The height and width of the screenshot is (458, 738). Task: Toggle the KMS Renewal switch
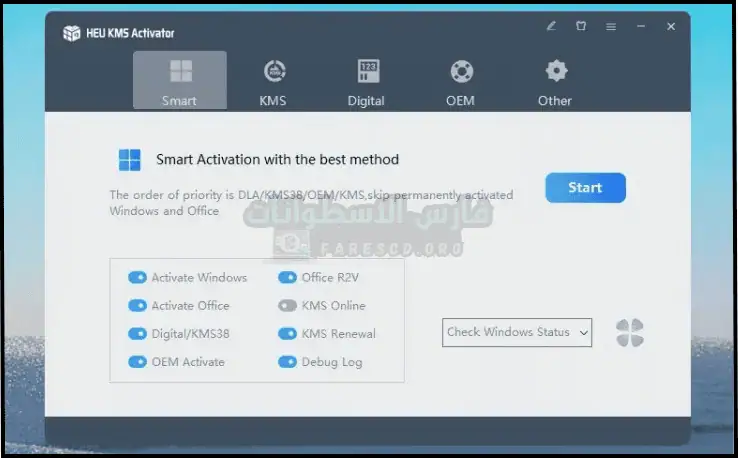[x=287, y=334]
